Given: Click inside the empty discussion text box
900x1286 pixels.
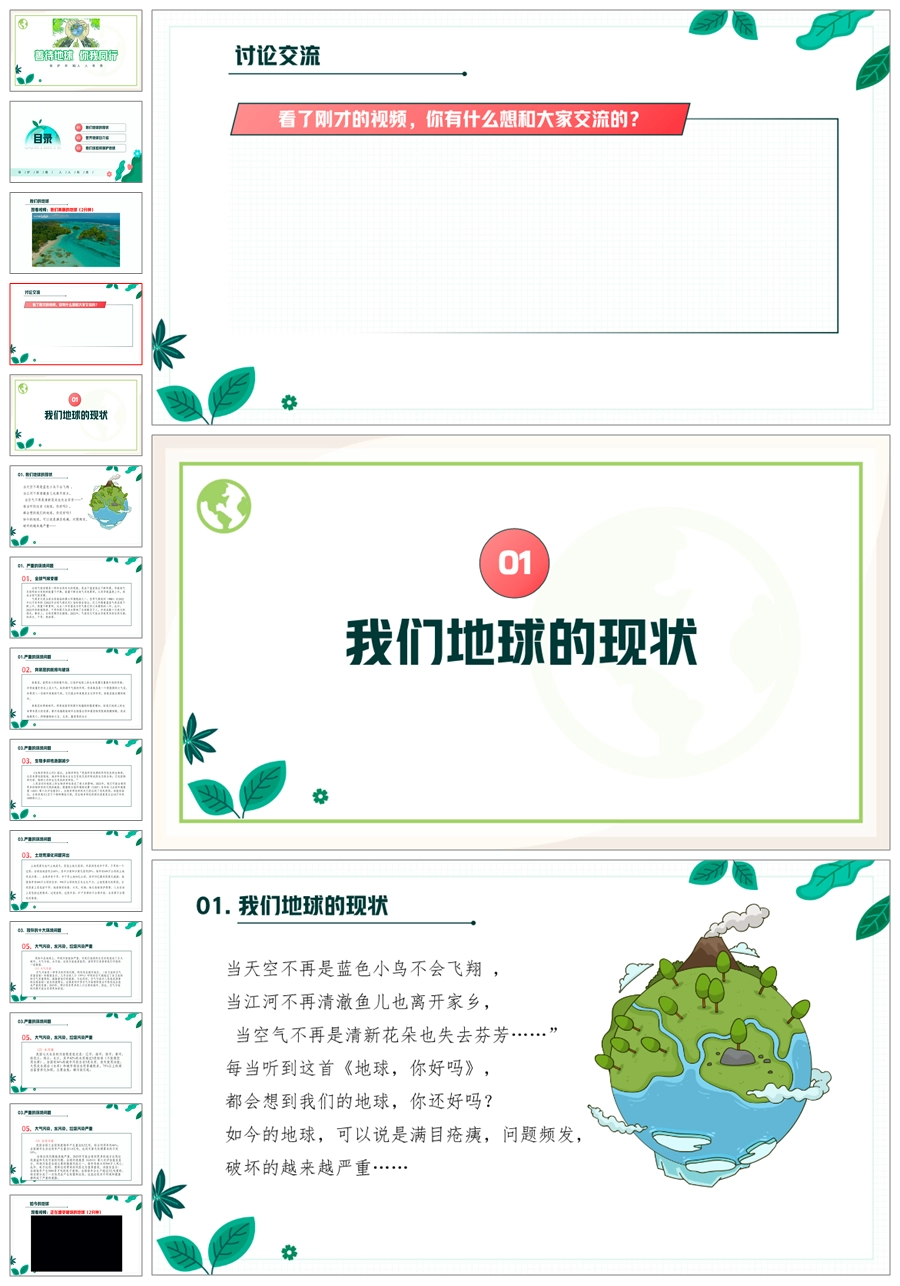Looking at the screenshot, I should [535, 235].
